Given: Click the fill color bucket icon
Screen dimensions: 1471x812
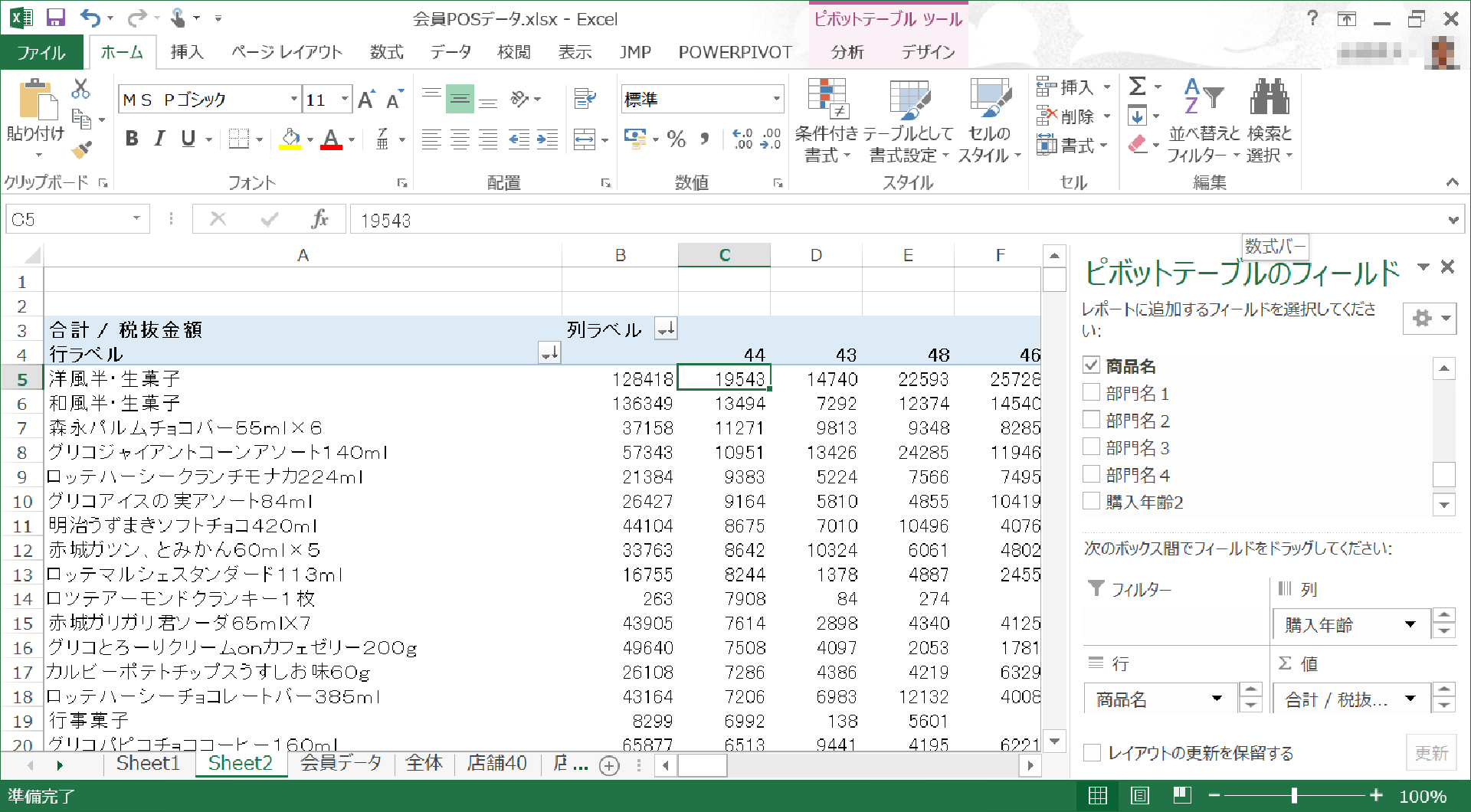Looking at the screenshot, I should [290, 139].
